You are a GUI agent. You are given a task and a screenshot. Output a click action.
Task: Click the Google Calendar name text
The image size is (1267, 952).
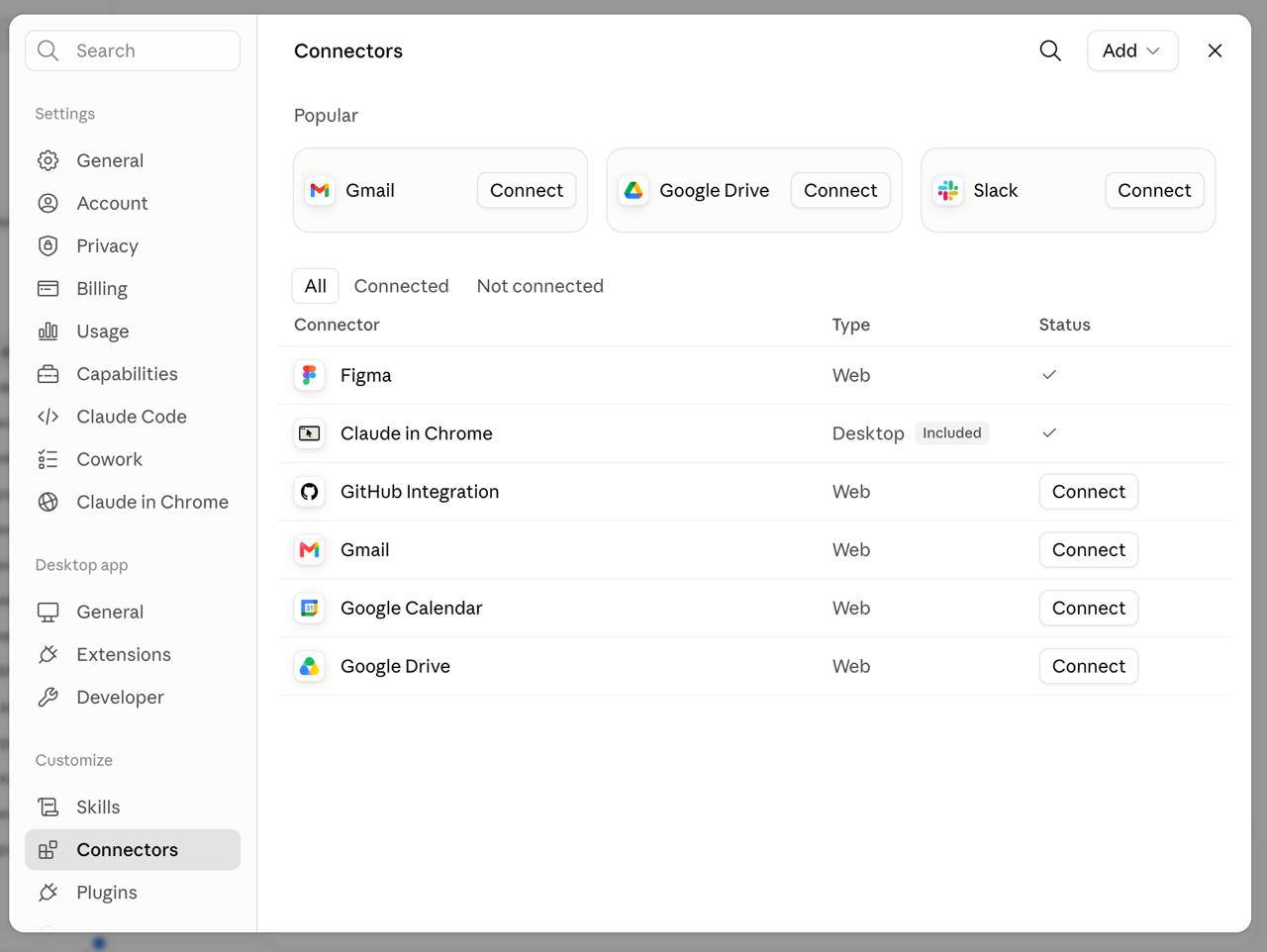411,608
